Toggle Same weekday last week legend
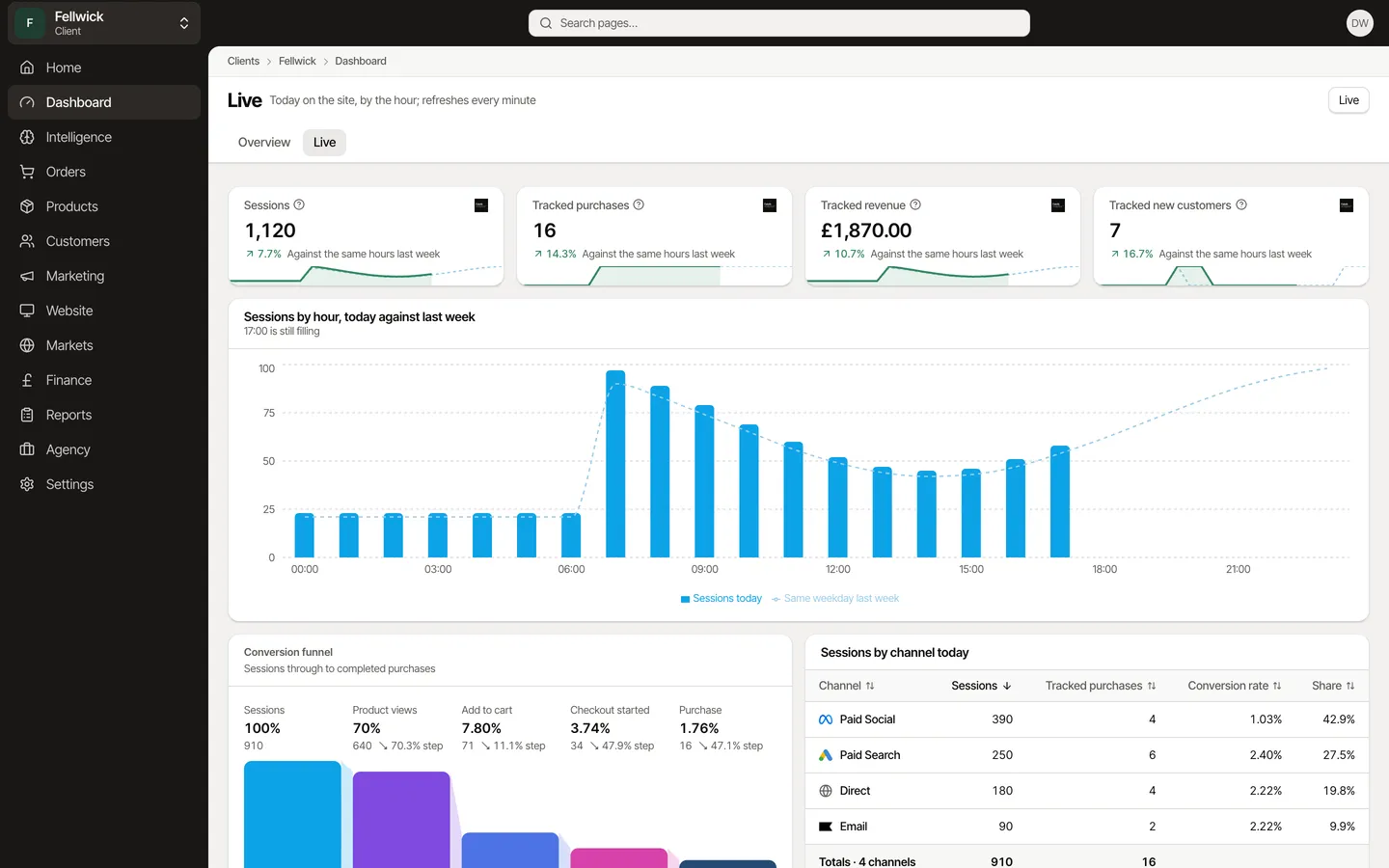The width and height of the screenshot is (1389, 868). (x=835, y=599)
